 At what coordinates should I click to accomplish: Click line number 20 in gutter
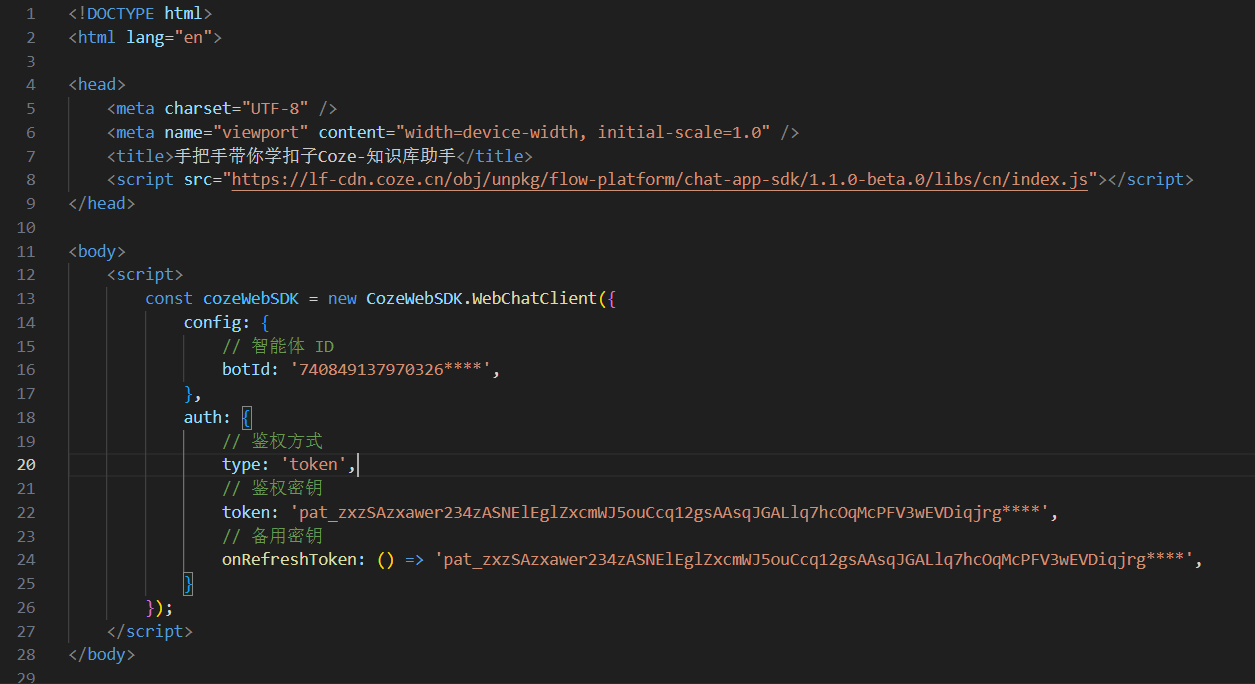tap(26, 465)
